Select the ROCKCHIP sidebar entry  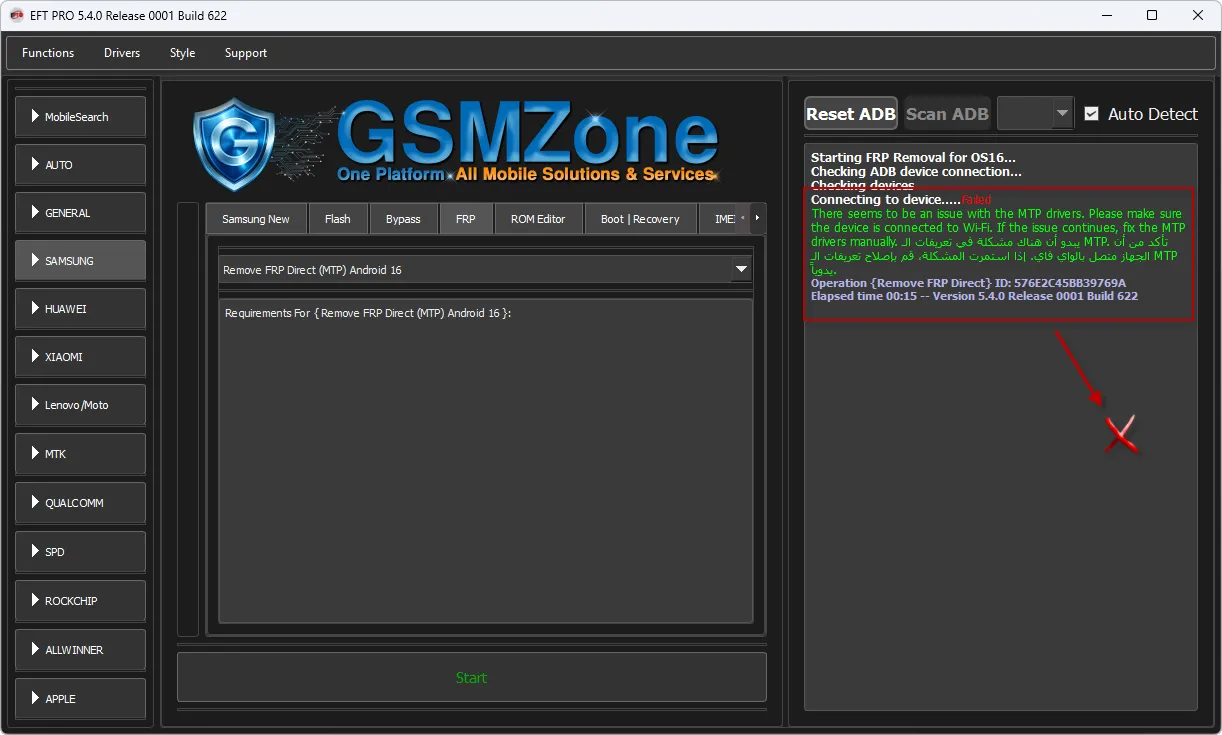80,601
